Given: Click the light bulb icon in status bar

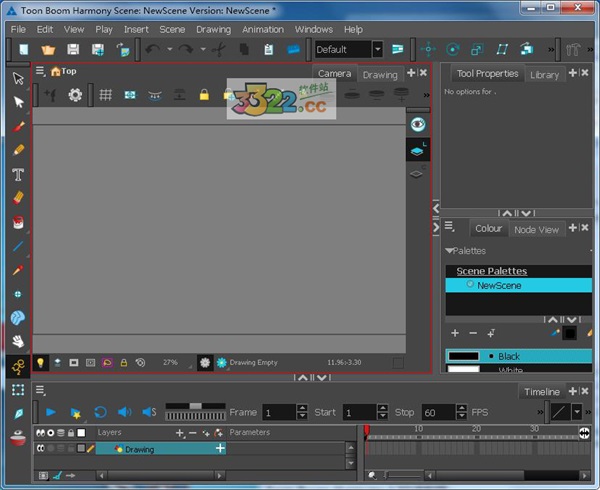Looking at the screenshot, I should [41, 362].
